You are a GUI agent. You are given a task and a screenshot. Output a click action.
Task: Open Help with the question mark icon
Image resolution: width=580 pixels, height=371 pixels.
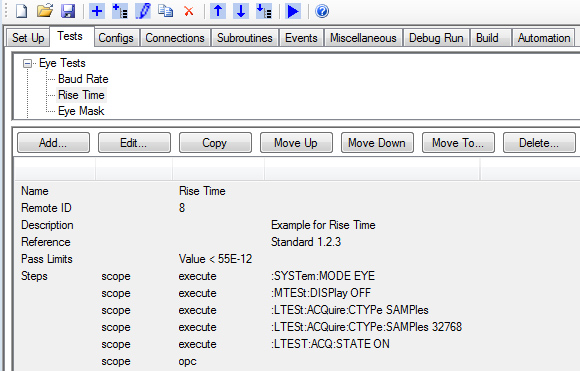pyautogui.click(x=322, y=11)
